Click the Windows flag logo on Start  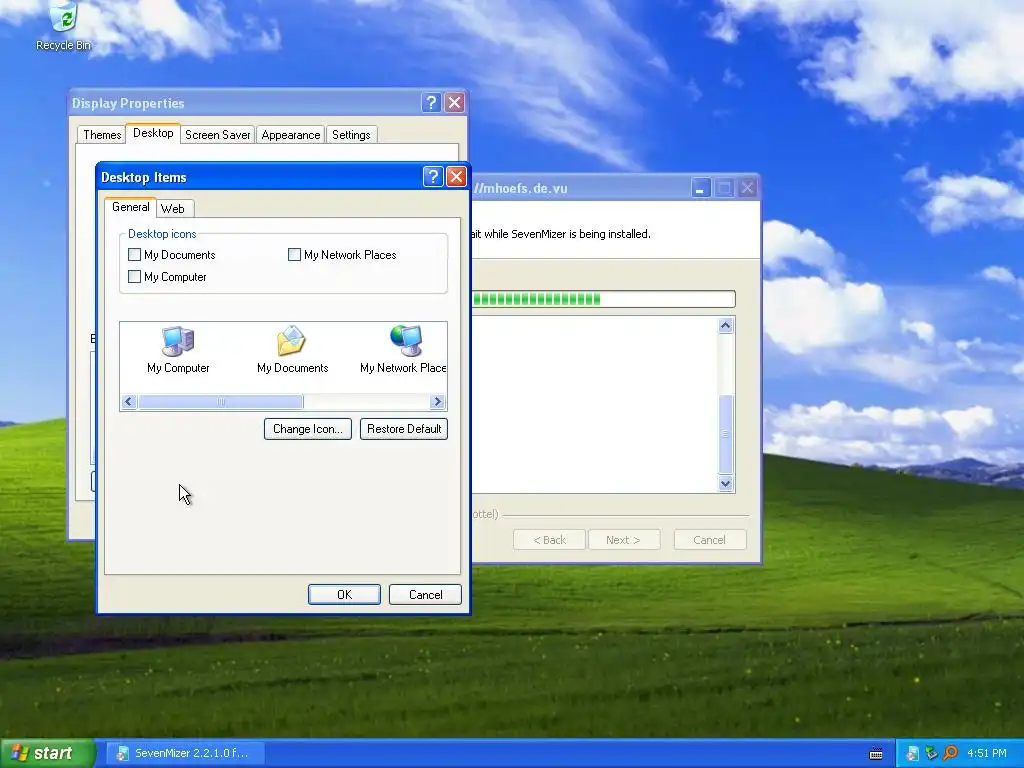pyautogui.click(x=20, y=753)
